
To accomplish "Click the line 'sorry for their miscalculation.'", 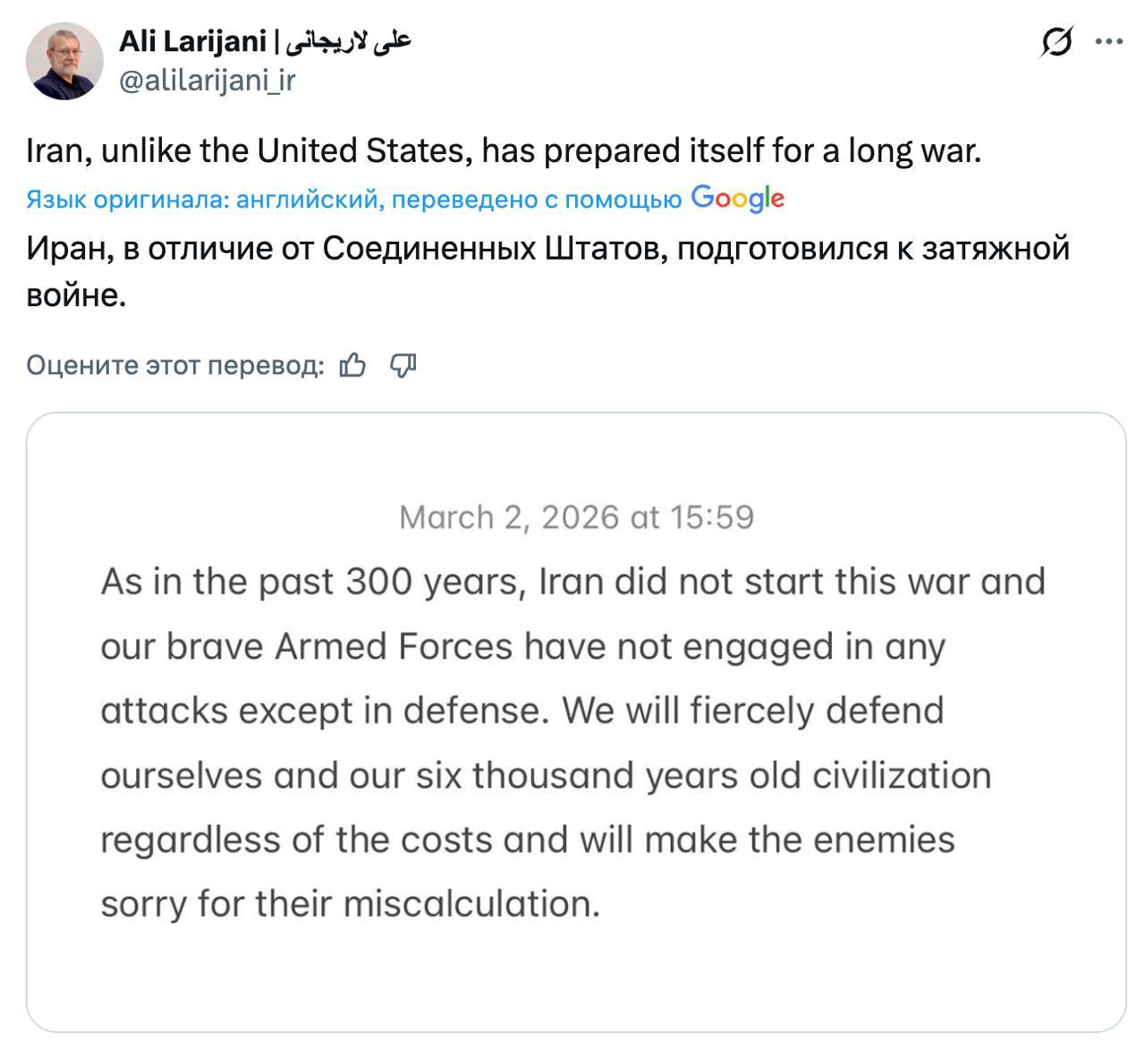I will point(350,904).
